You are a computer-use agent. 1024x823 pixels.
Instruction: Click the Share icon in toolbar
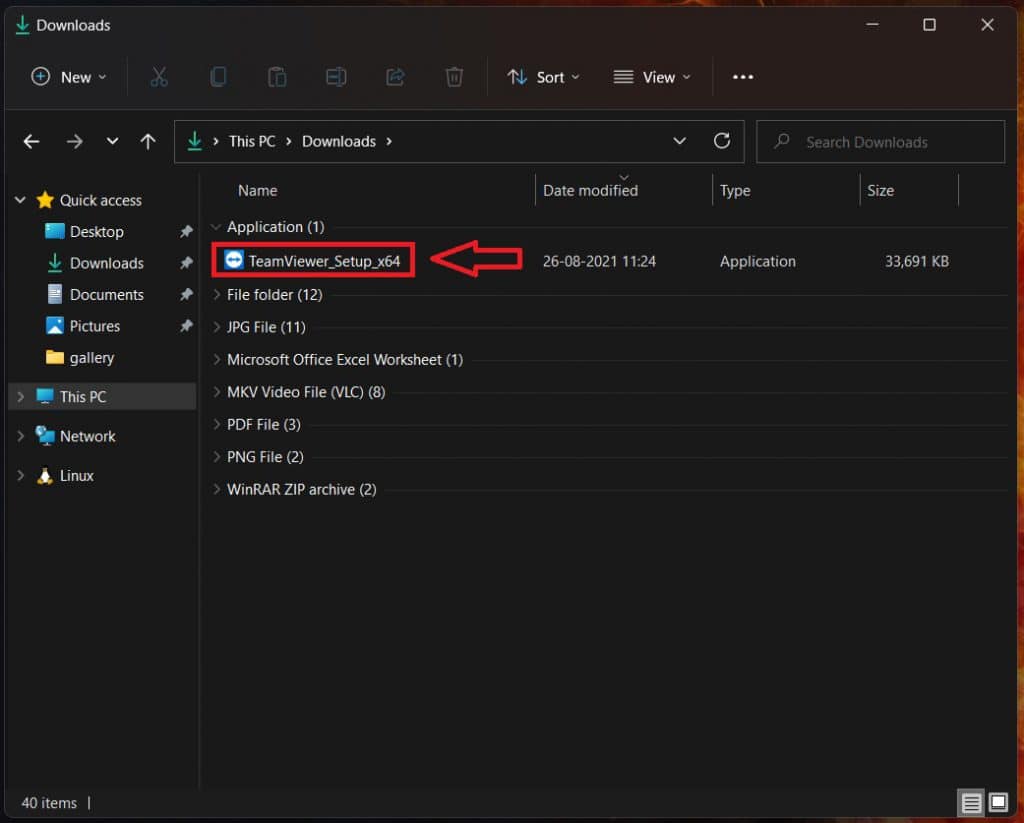(395, 77)
